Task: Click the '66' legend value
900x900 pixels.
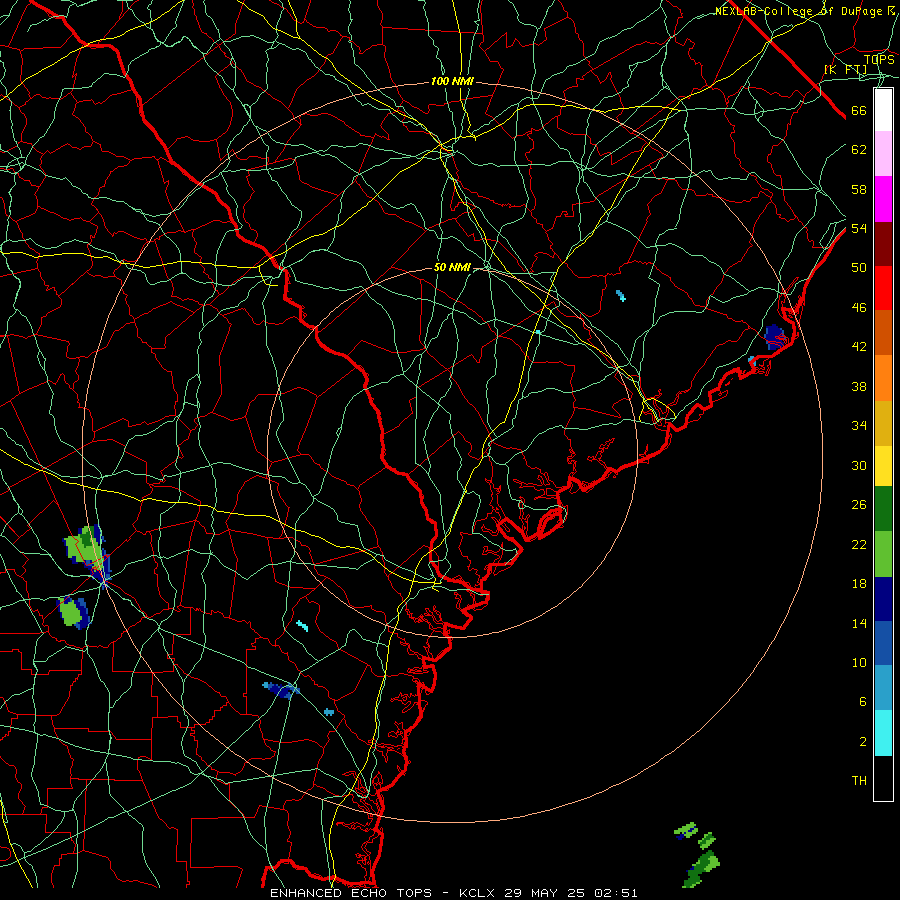Action: tap(859, 111)
